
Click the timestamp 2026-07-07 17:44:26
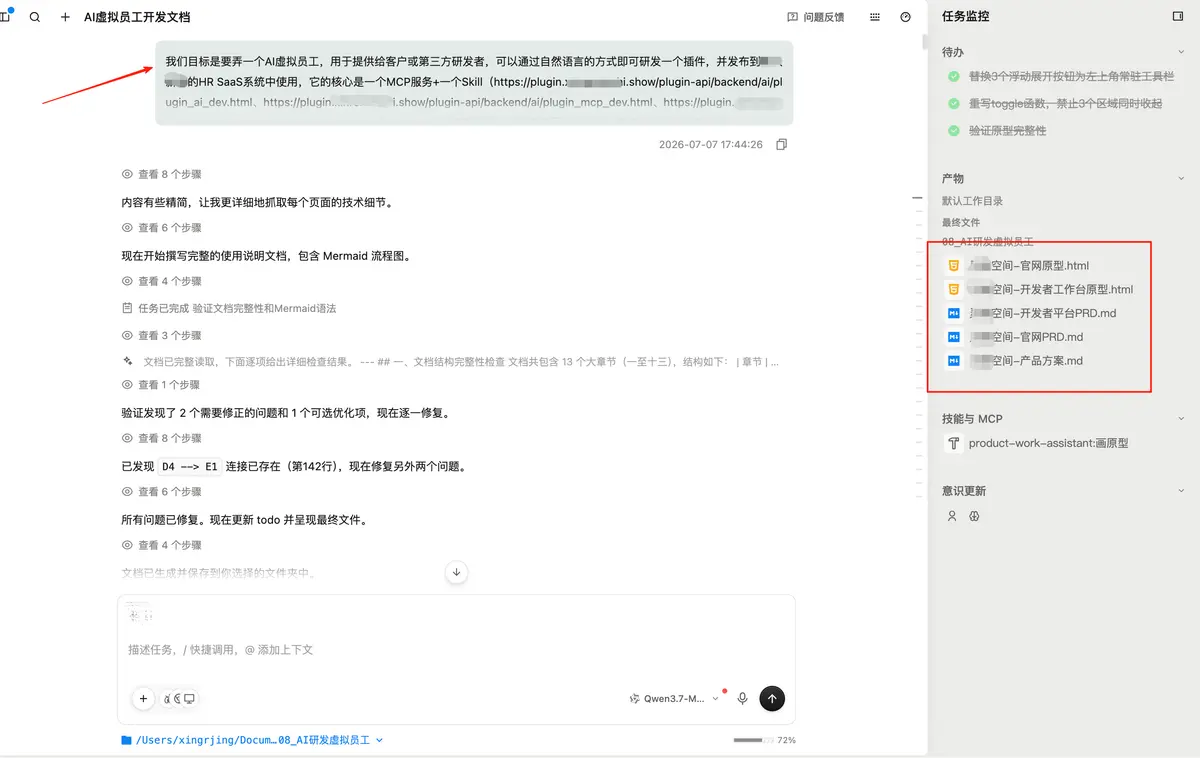point(710,145)
